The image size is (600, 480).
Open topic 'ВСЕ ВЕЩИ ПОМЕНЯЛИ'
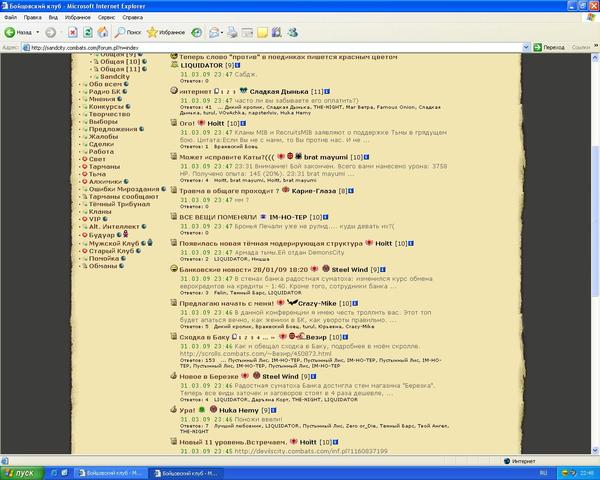[218, 217]
